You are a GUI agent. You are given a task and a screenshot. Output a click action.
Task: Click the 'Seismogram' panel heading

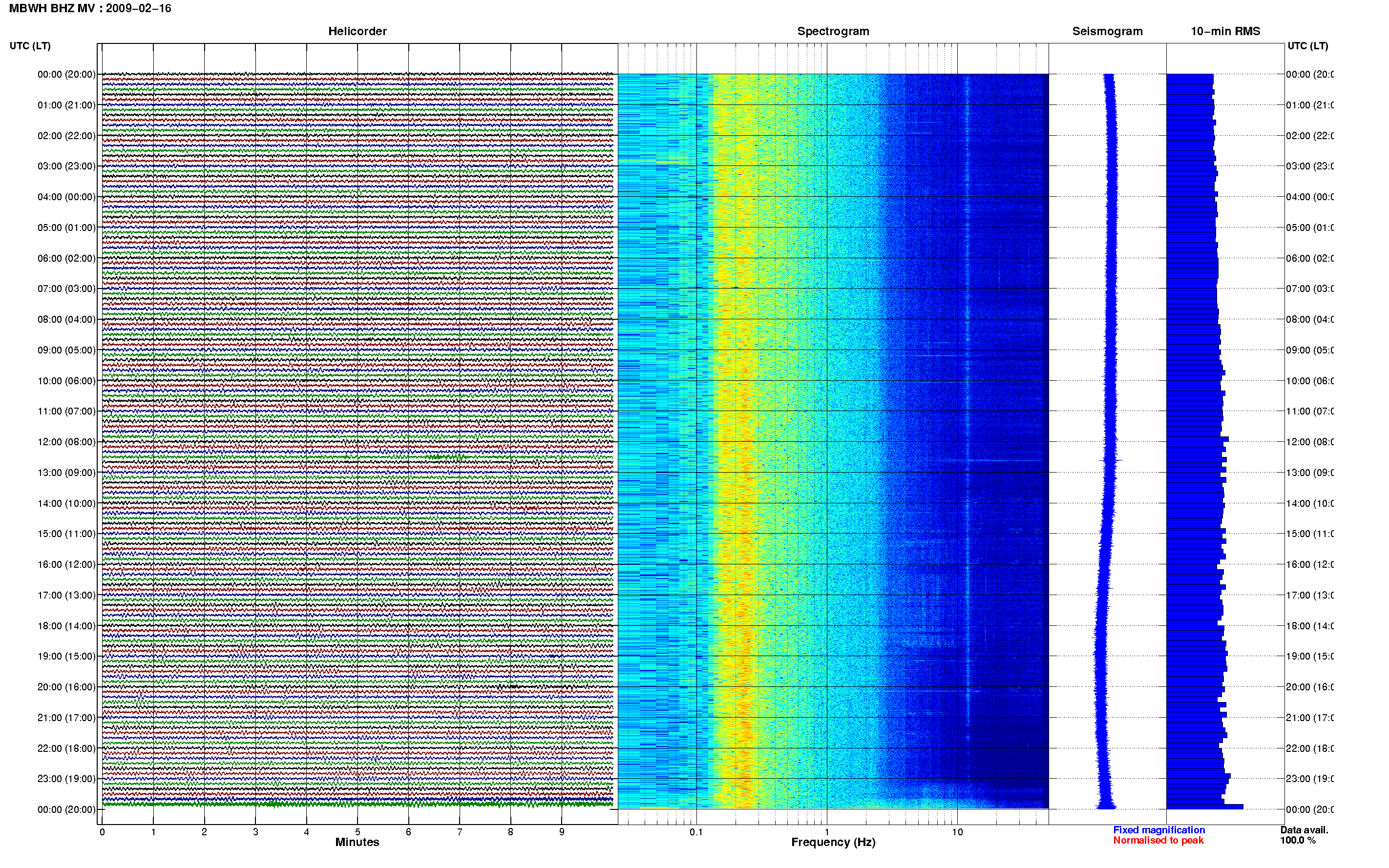tap(1107, 32)
